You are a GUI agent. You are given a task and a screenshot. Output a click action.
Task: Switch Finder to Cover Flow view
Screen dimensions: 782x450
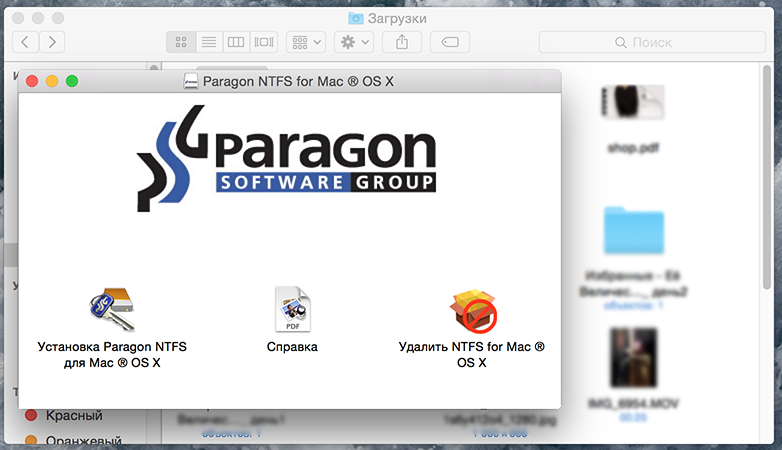[x=264, y=42]
